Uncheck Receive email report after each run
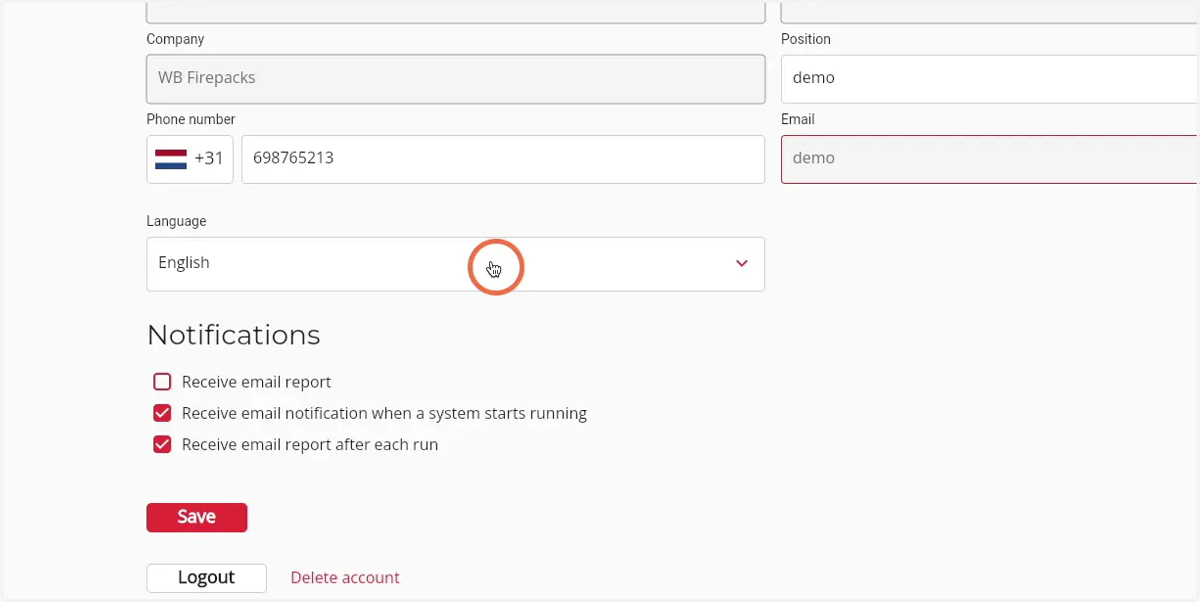 pos(162,445)
